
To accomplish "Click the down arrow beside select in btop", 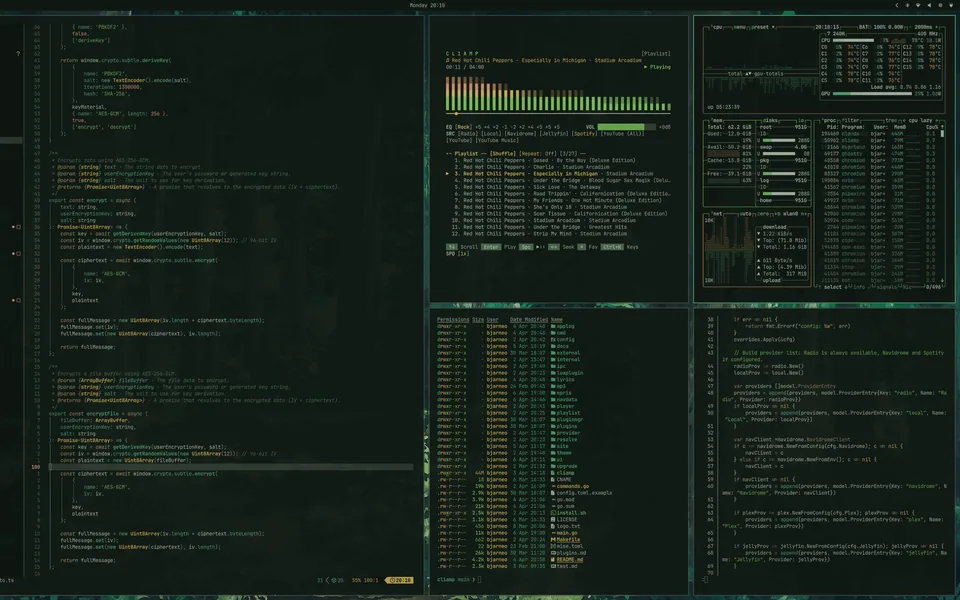I will coord(846,287).
